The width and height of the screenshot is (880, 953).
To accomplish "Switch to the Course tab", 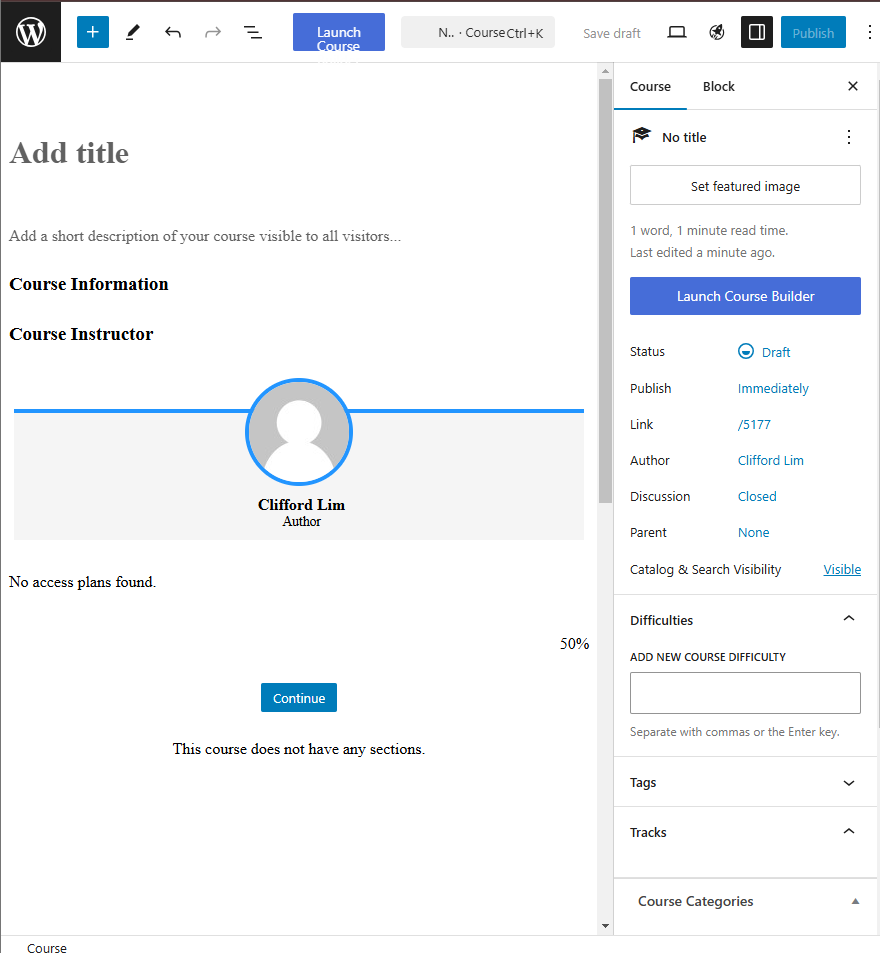I will tap(650, 86).
